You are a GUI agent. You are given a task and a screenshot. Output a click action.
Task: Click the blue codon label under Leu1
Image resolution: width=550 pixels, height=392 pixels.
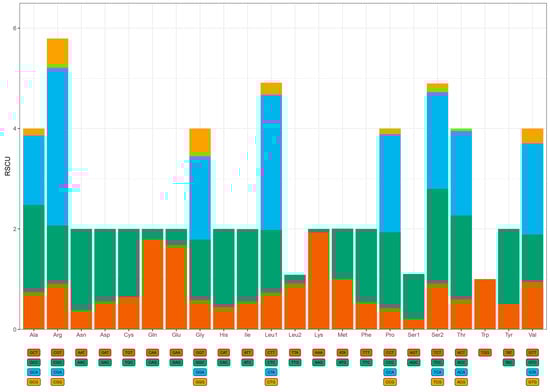point(271,372)
